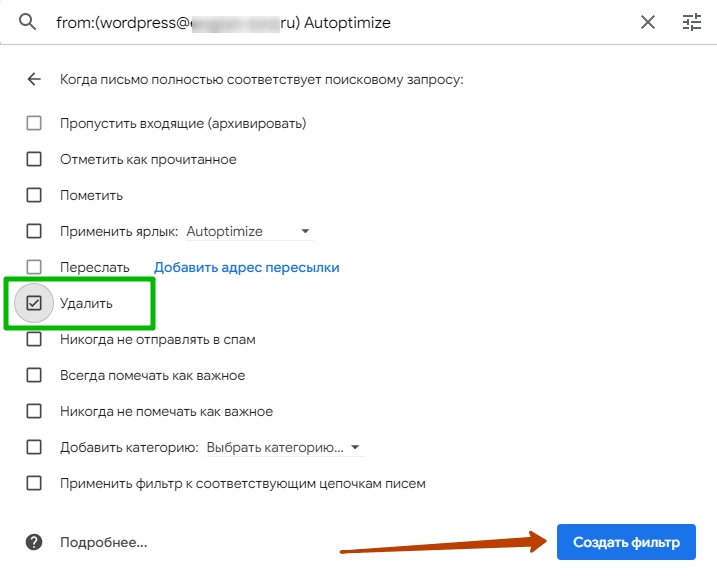The width and height of the screenshot is (717, 580).
Task: Open the Autoptimize label dropdown
Action: (249, 231)
